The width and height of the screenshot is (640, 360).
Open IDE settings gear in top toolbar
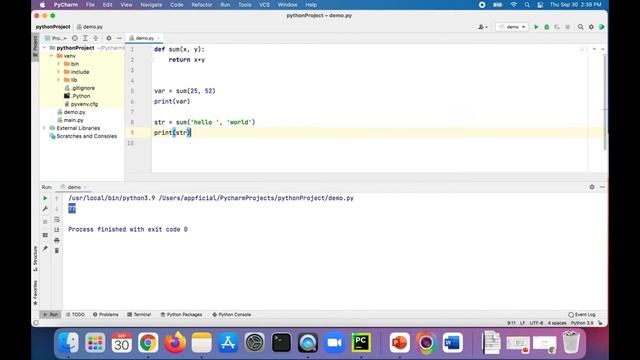click(591, 27)
